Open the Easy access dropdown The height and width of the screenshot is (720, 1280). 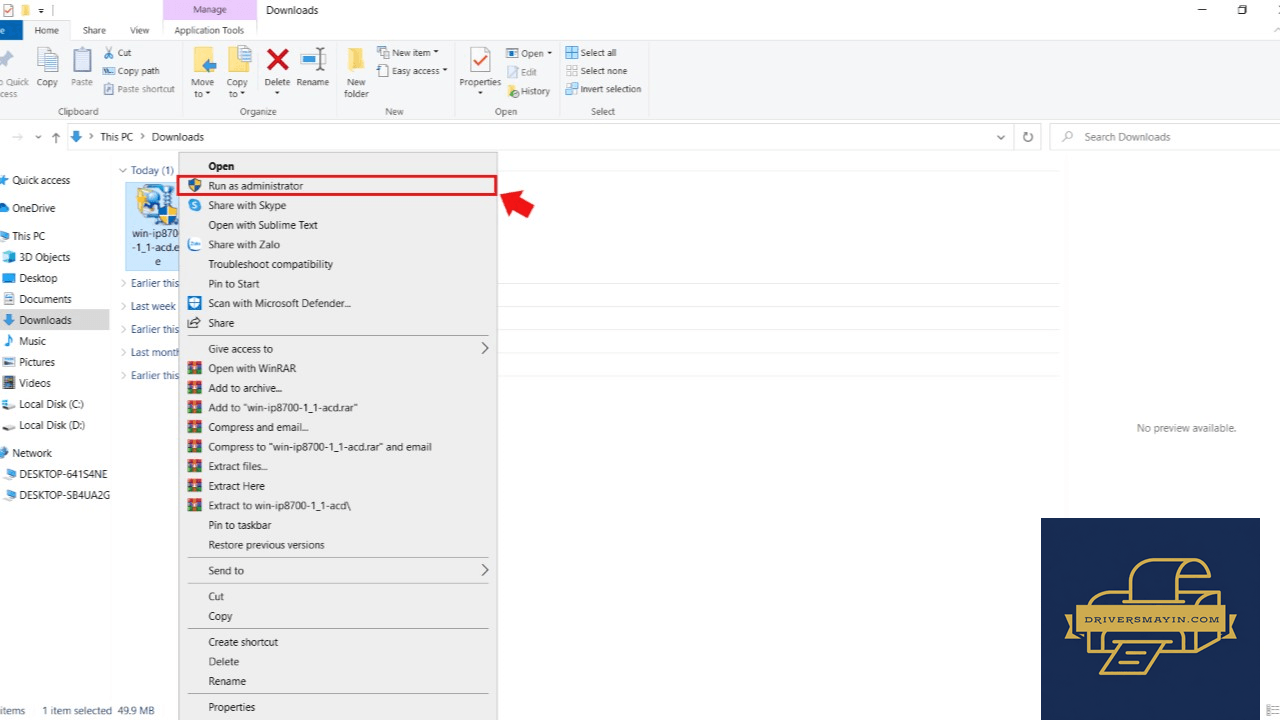[410, 71]
